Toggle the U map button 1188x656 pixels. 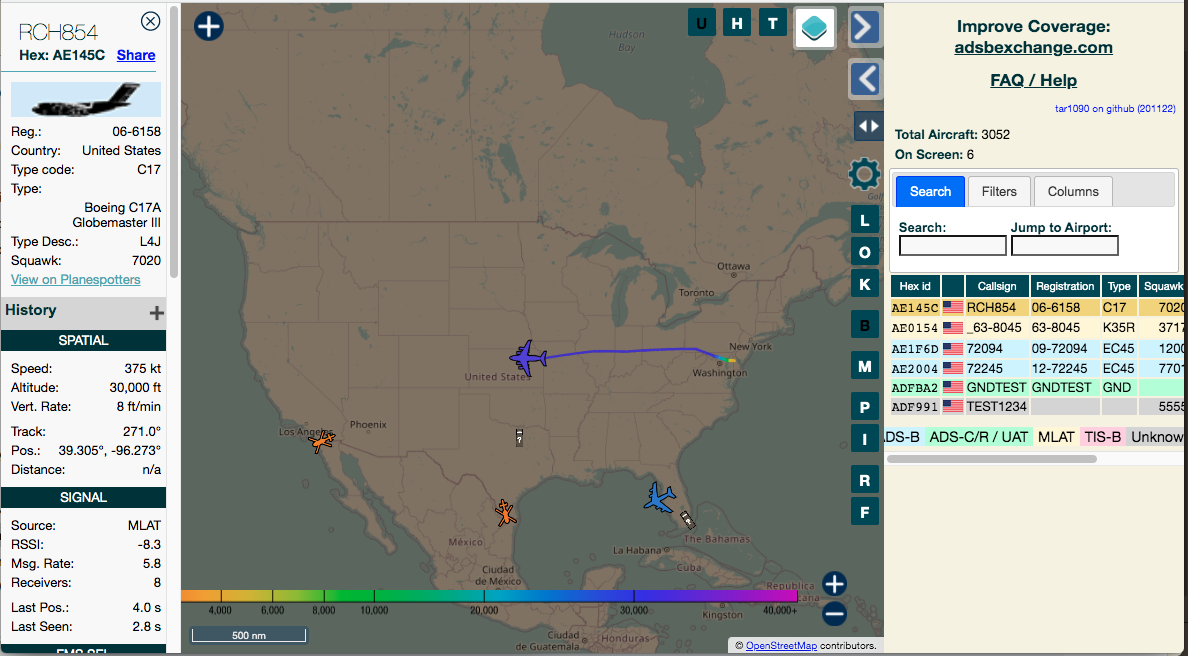coord(702,23)
